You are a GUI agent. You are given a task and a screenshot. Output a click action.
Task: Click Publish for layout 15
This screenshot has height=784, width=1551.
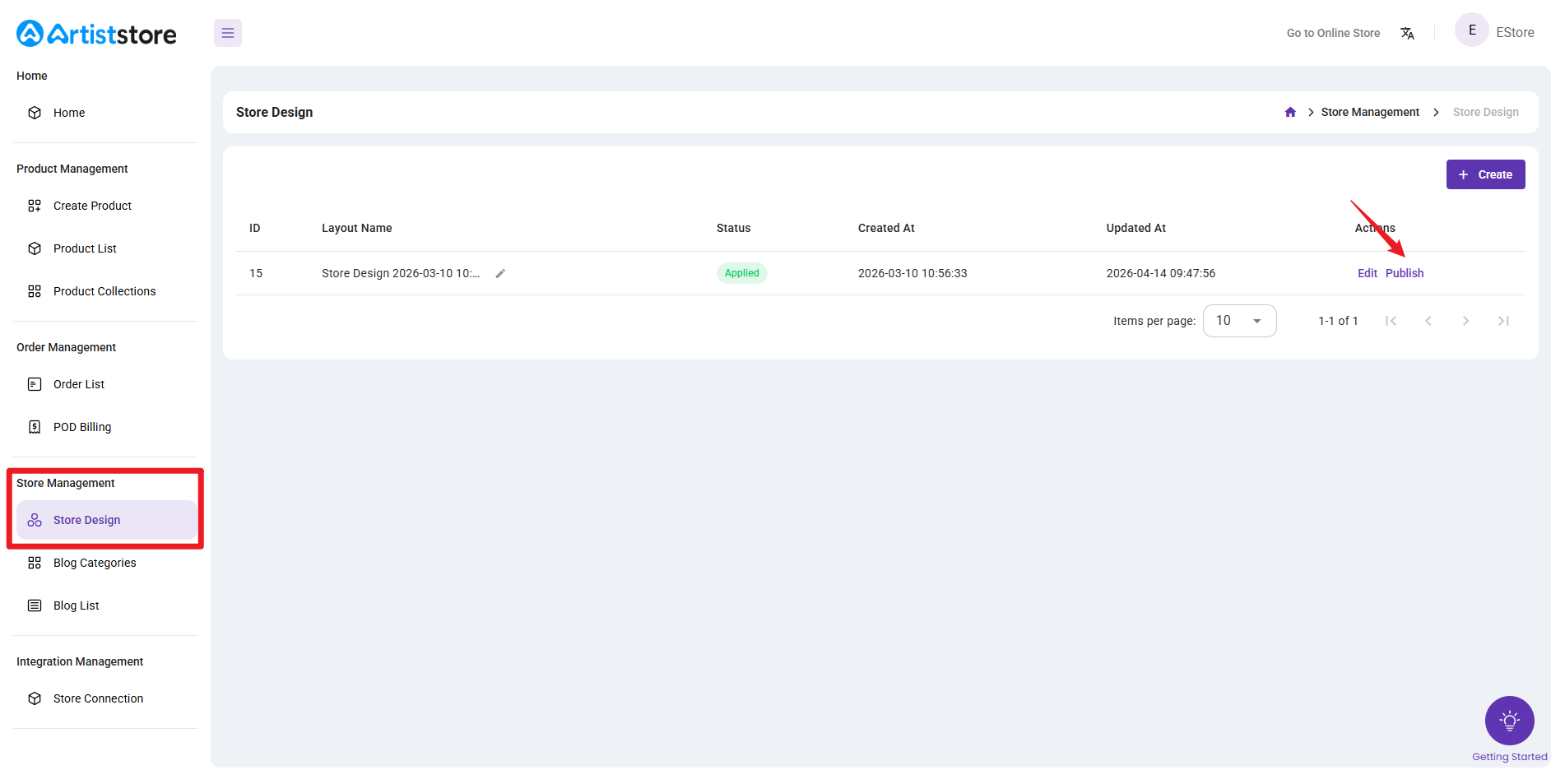click(1405, 273)
